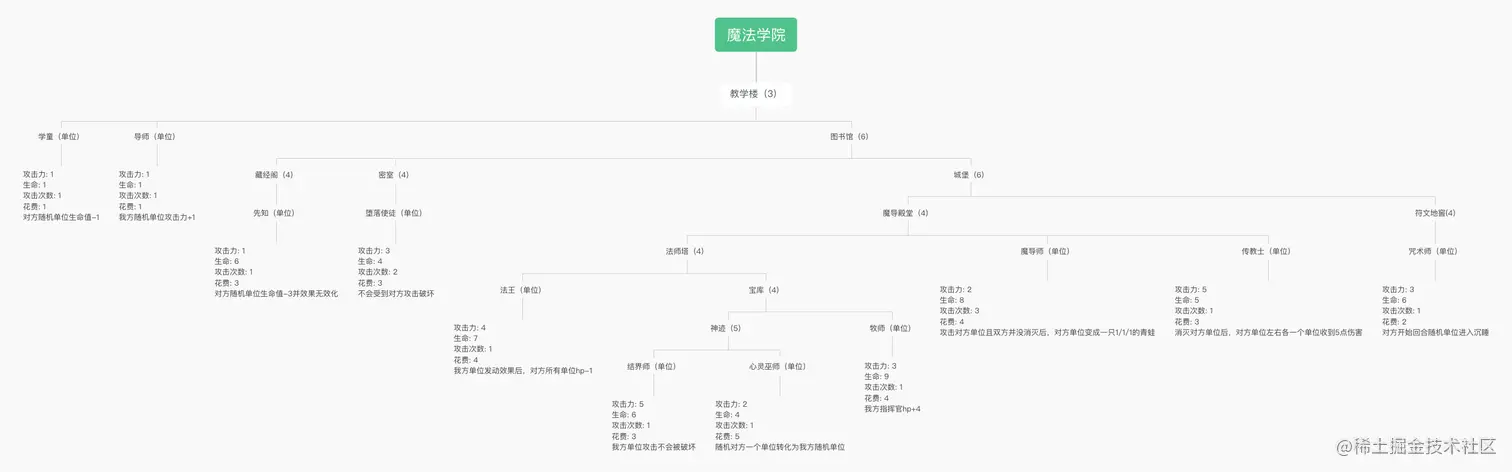Viewport: 1512px width, 472px height.
Task: Click the text 不会受到对方攻击破坏
Action: pyautogui.click(x=396, y=294)
